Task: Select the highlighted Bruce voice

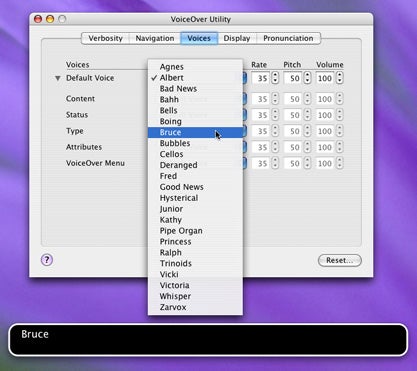Action: pos(195,132)
